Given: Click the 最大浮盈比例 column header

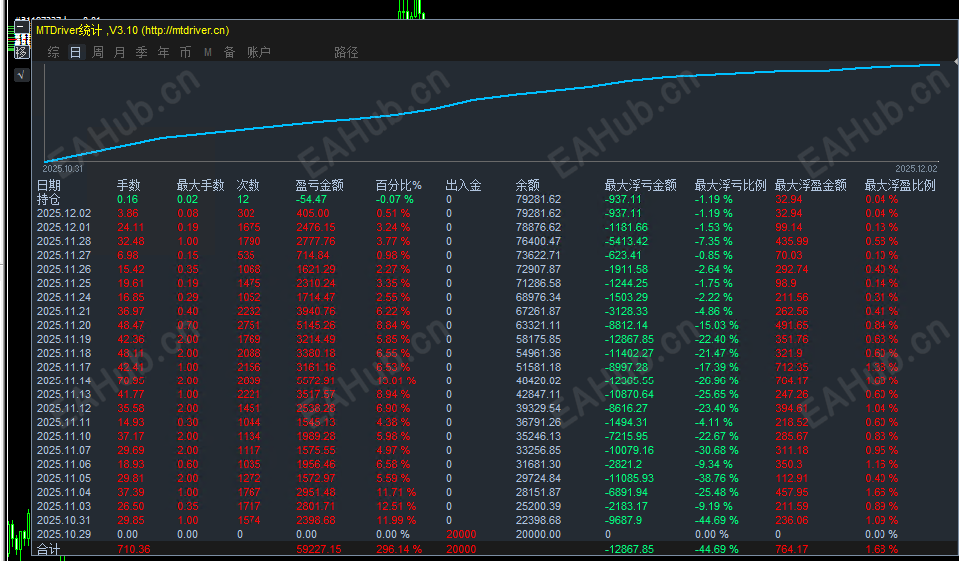Looking at the screenshot, I should point(900,185).
